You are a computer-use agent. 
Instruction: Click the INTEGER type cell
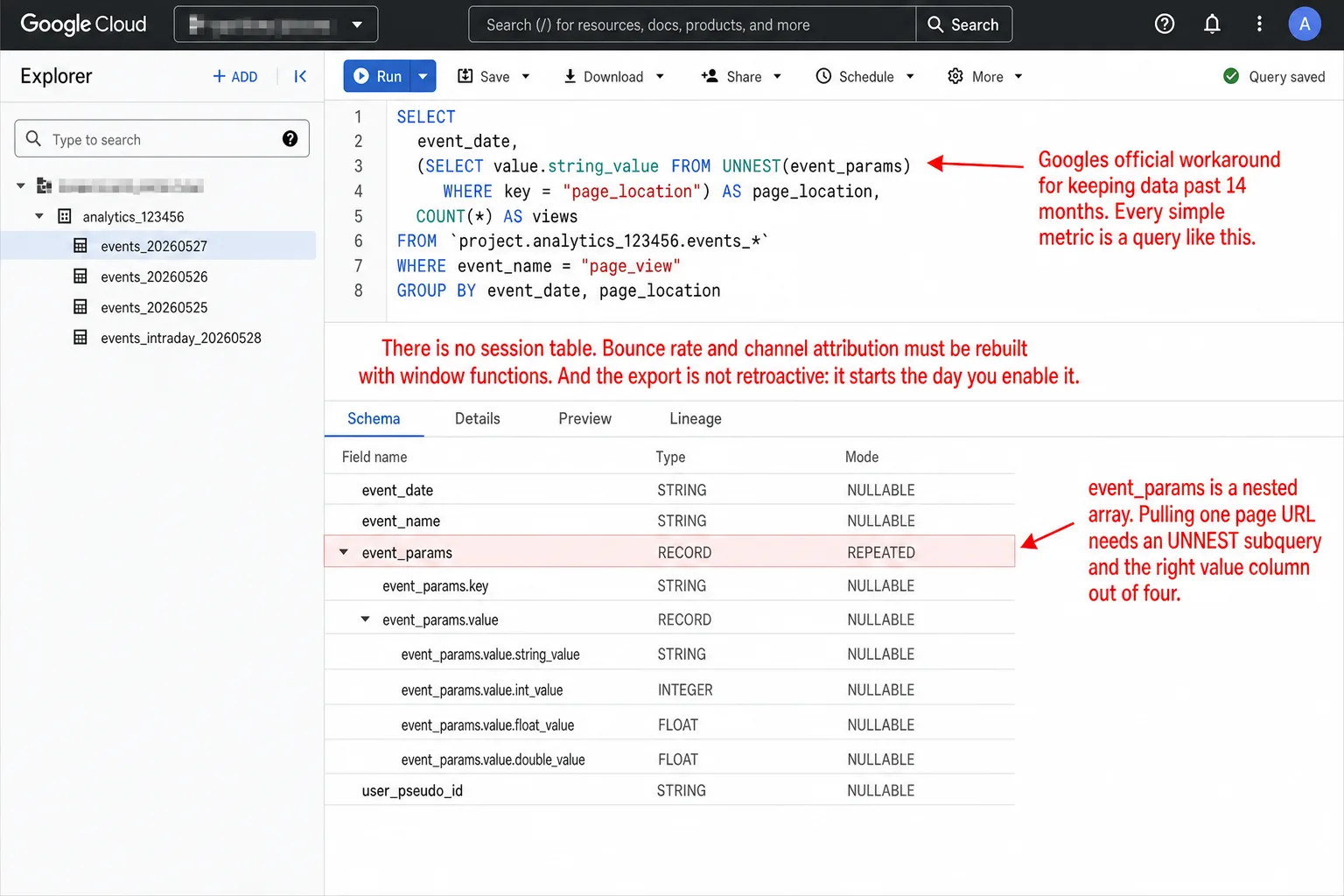(685, 689)
